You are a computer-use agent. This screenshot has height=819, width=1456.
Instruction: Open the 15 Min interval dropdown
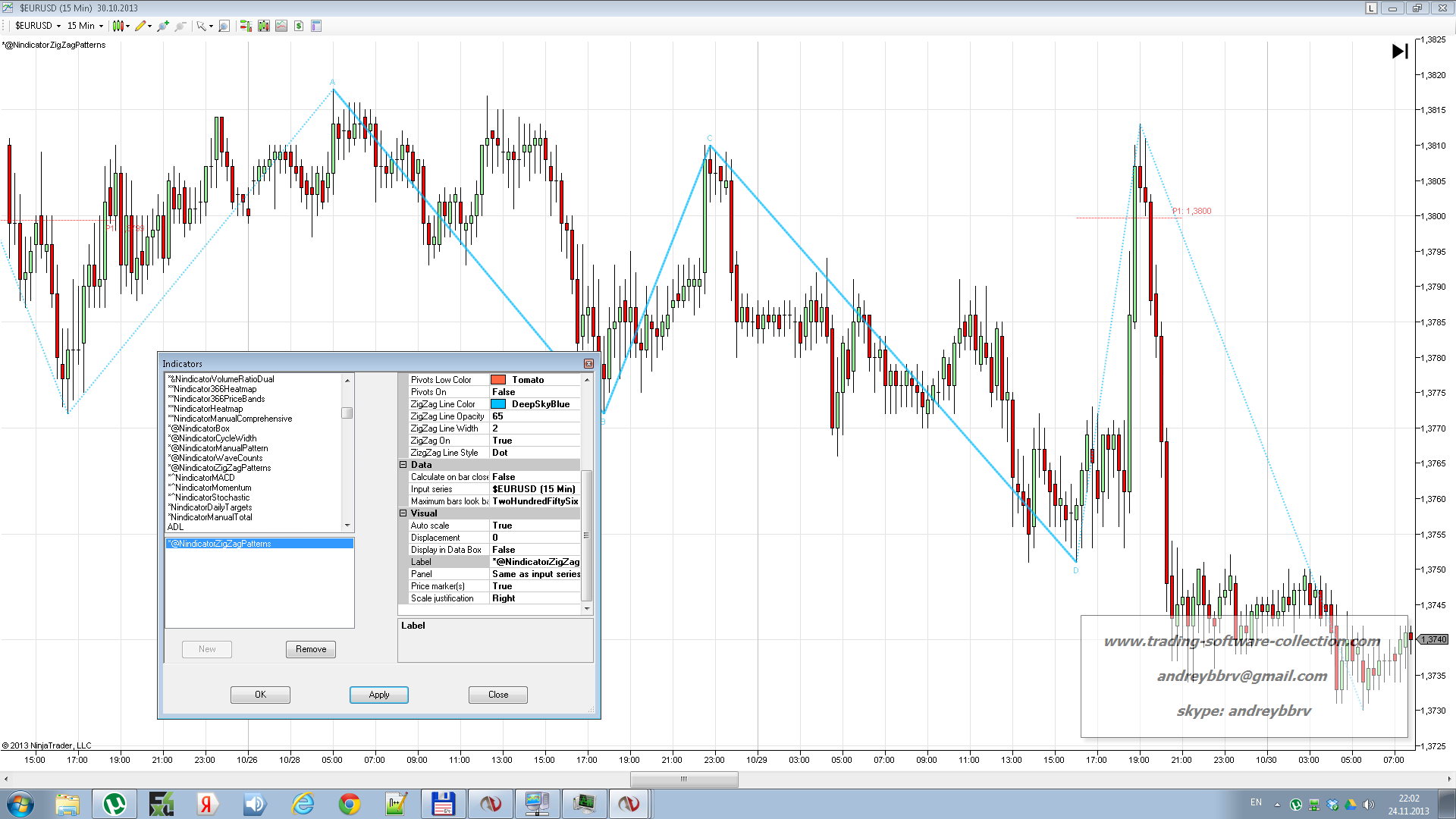pos(85,26)
